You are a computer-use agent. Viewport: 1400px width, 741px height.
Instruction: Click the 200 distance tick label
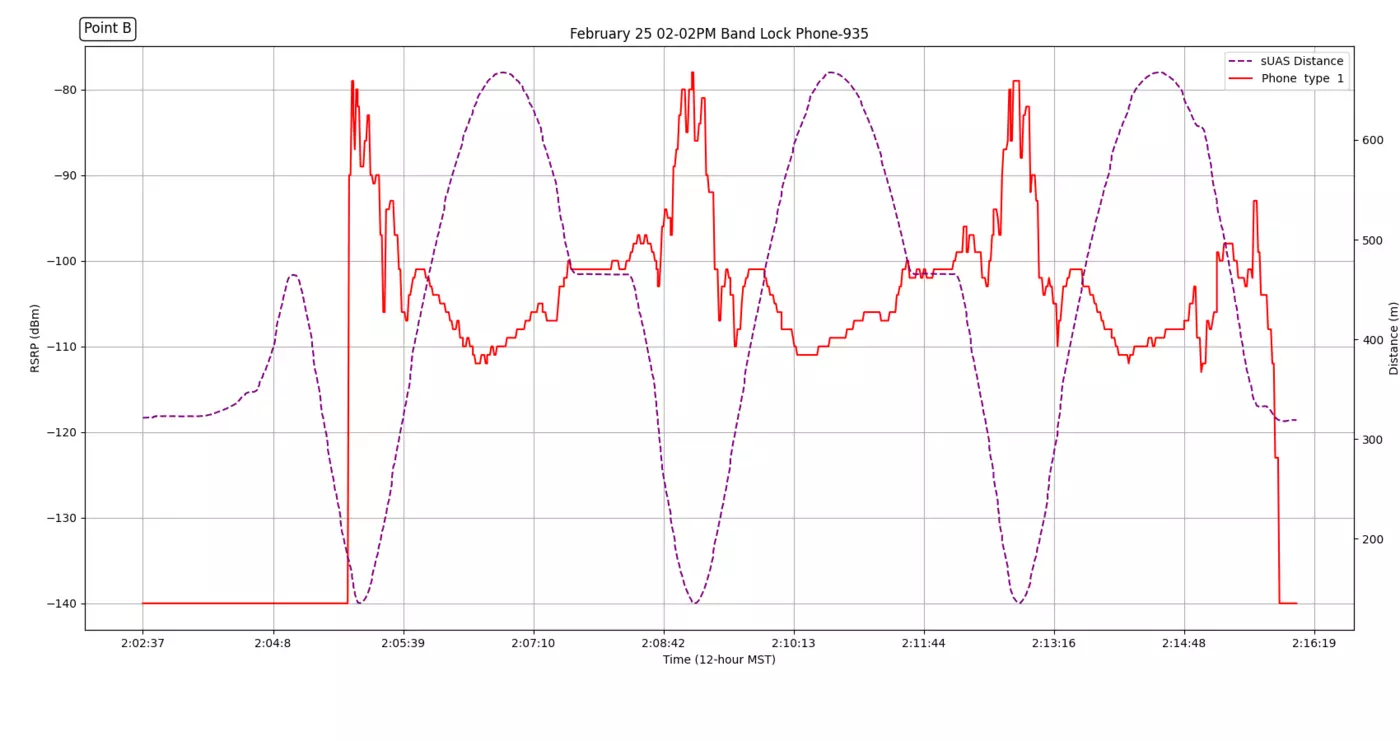(1372, 540)
